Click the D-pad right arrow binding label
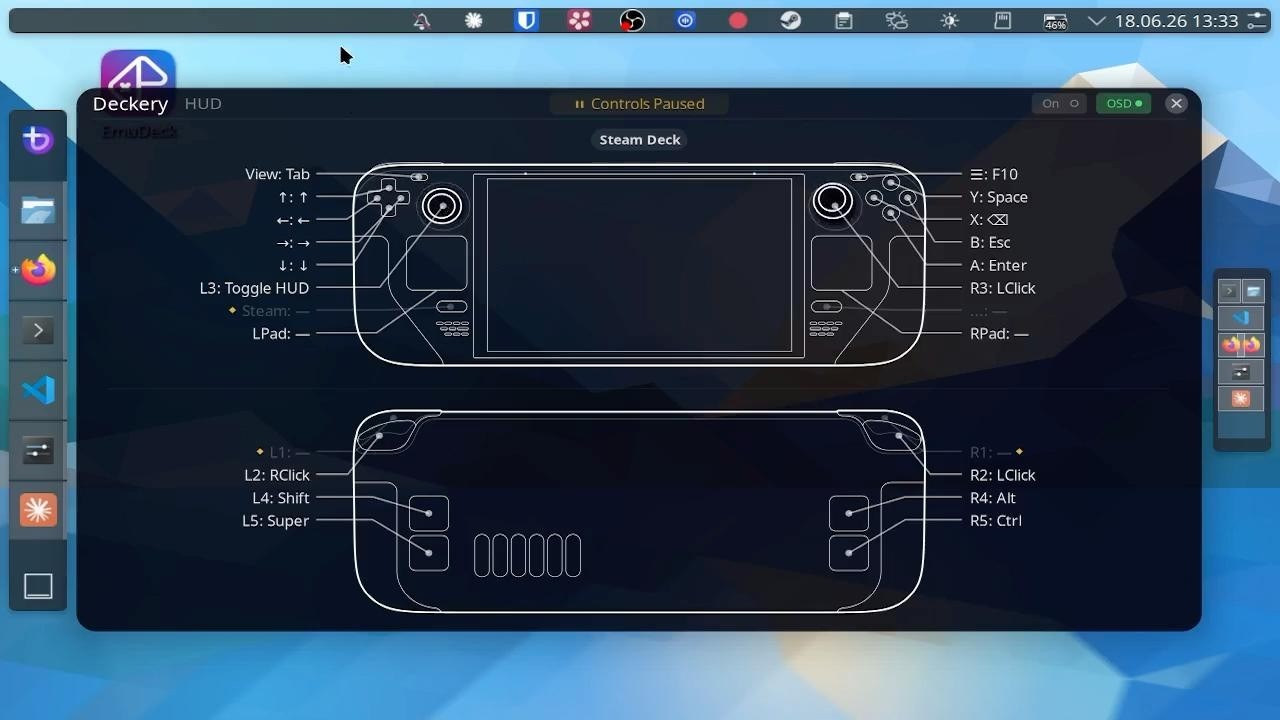Image resolution: width=1280 pixels, height=720 pixels. click(x=293, y=242)
